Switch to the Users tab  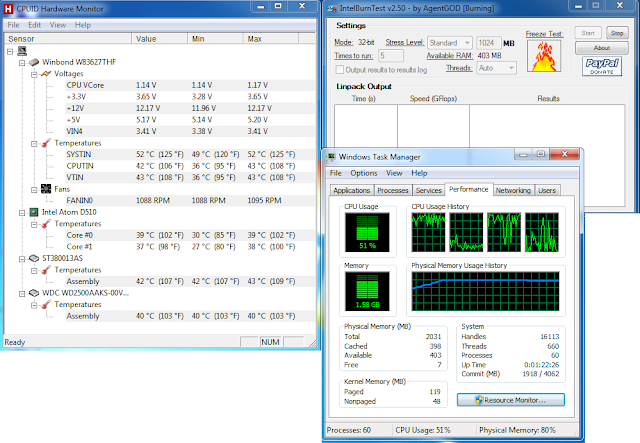(547, 190)
